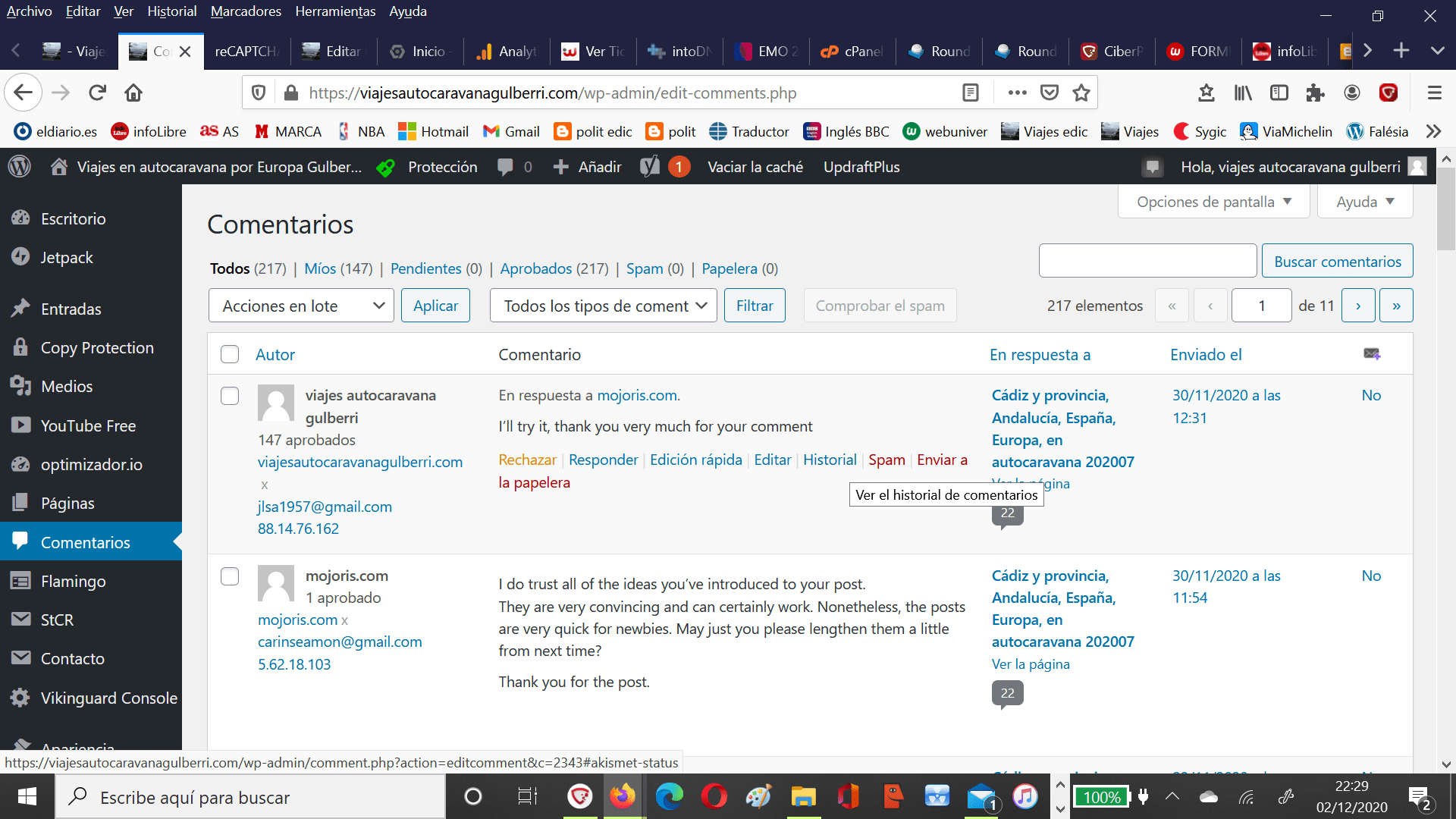Click Vaciar la caché in admin bar
1456x819 pixels.
pos(755,167)
